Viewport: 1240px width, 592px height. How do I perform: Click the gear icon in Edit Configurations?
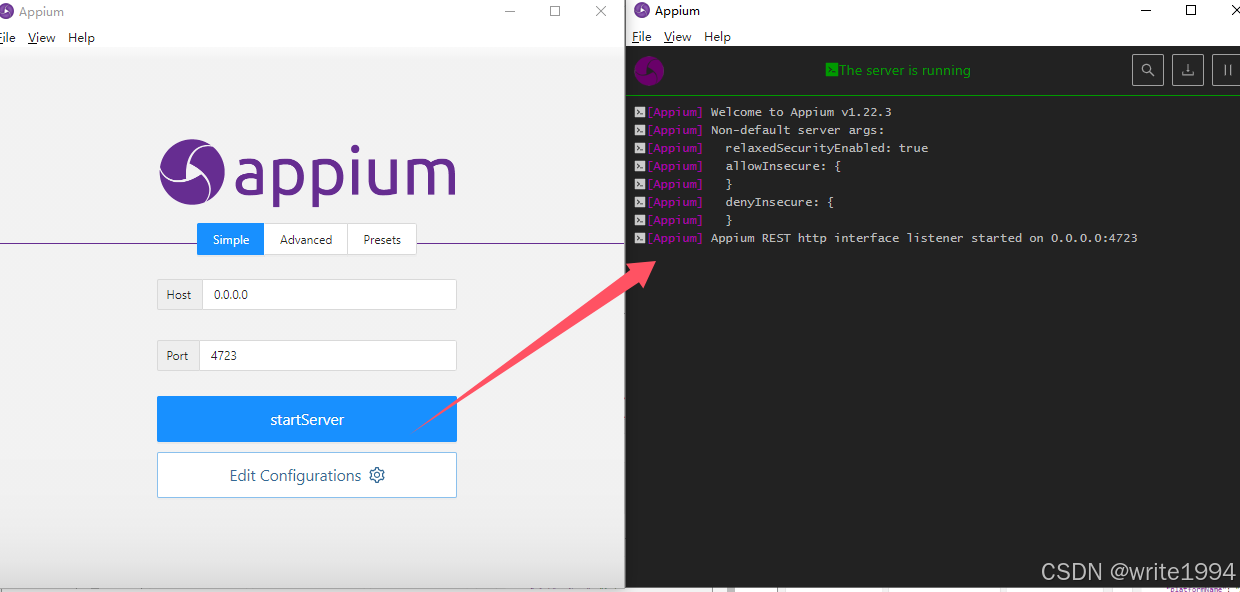point(377,475)
